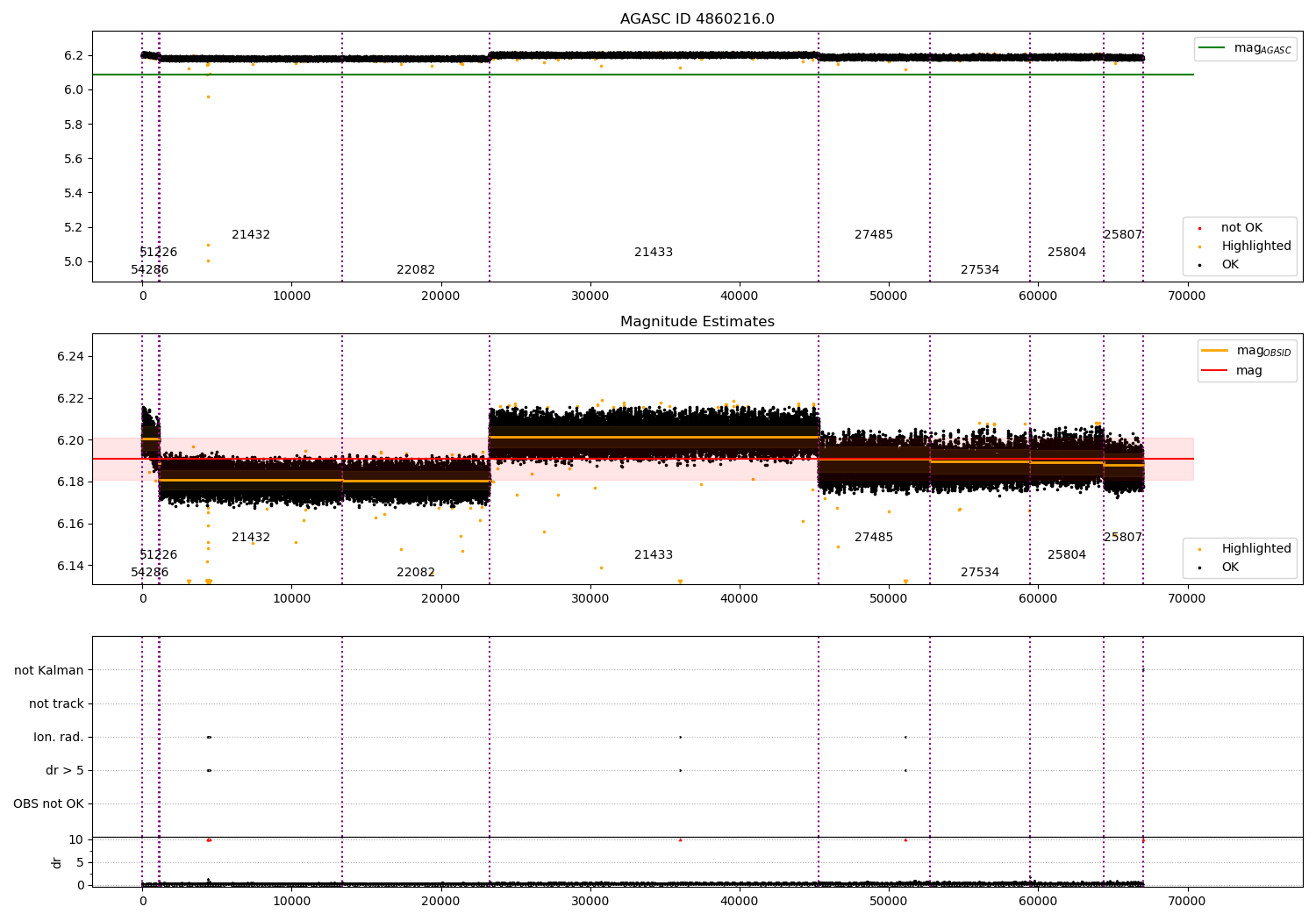The height and width of the screenshot is (921, 1316).
Task: Click obsid label 27485 in Magnitude Estimates plot
Action: pos(874,538)
